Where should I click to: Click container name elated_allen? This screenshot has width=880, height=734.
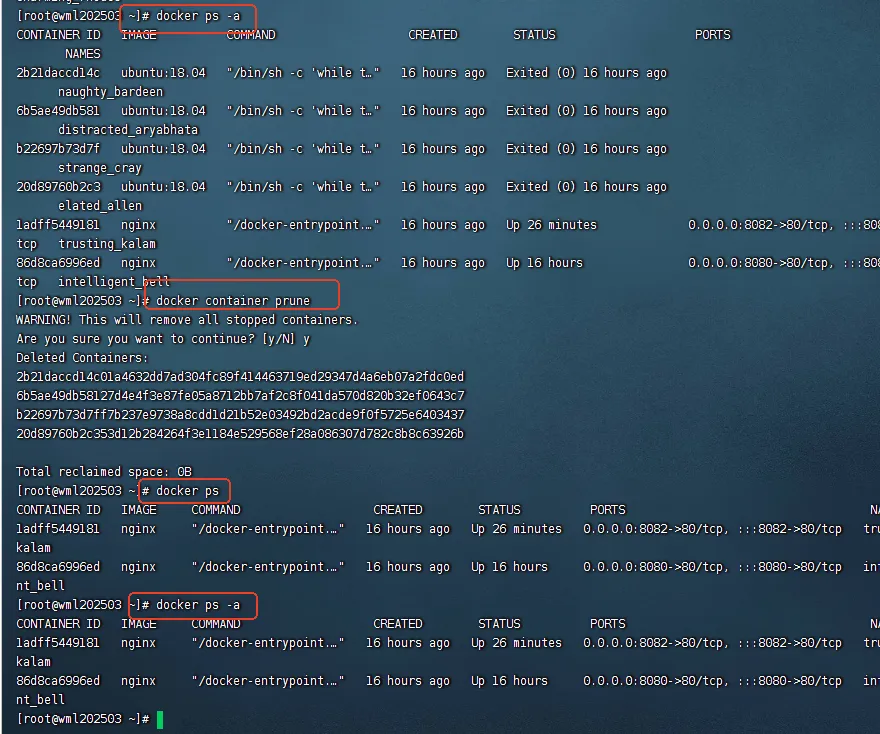pyautogui.click(x=100, y=206)
